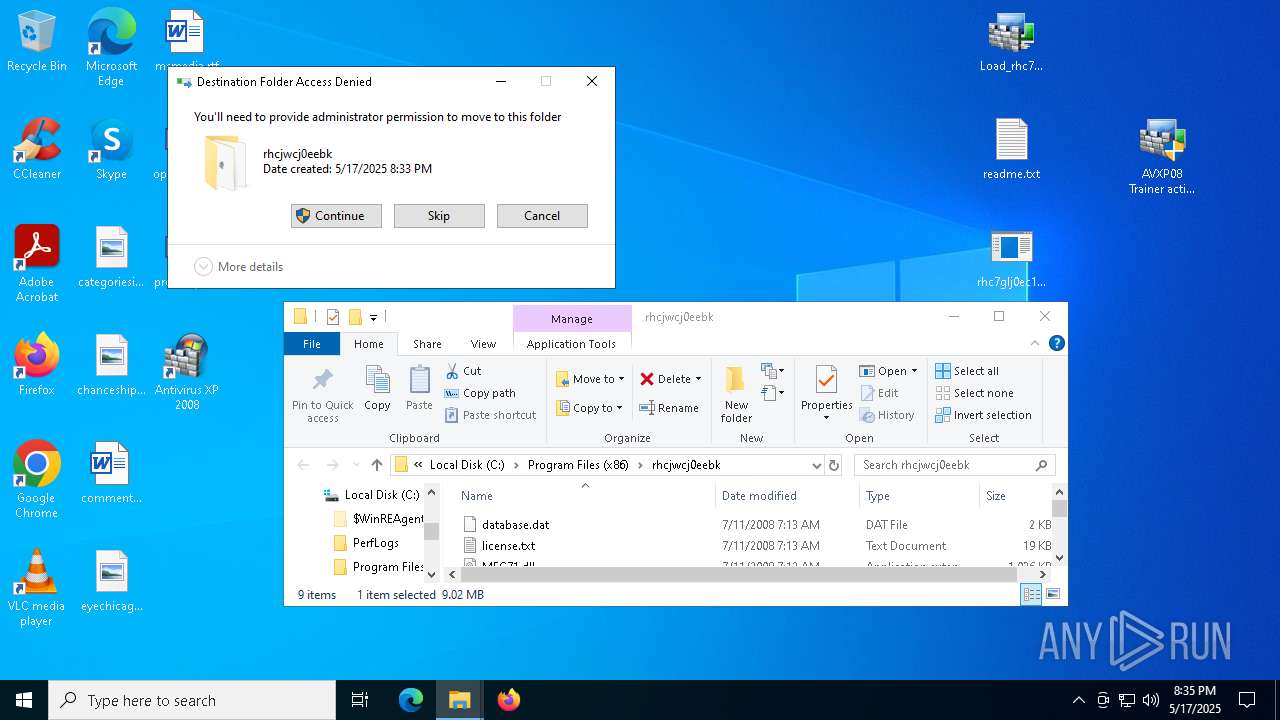1280x720 pixels.
Task: Click Copy path in Clipboard group
Action: click(x=480, y=393)
